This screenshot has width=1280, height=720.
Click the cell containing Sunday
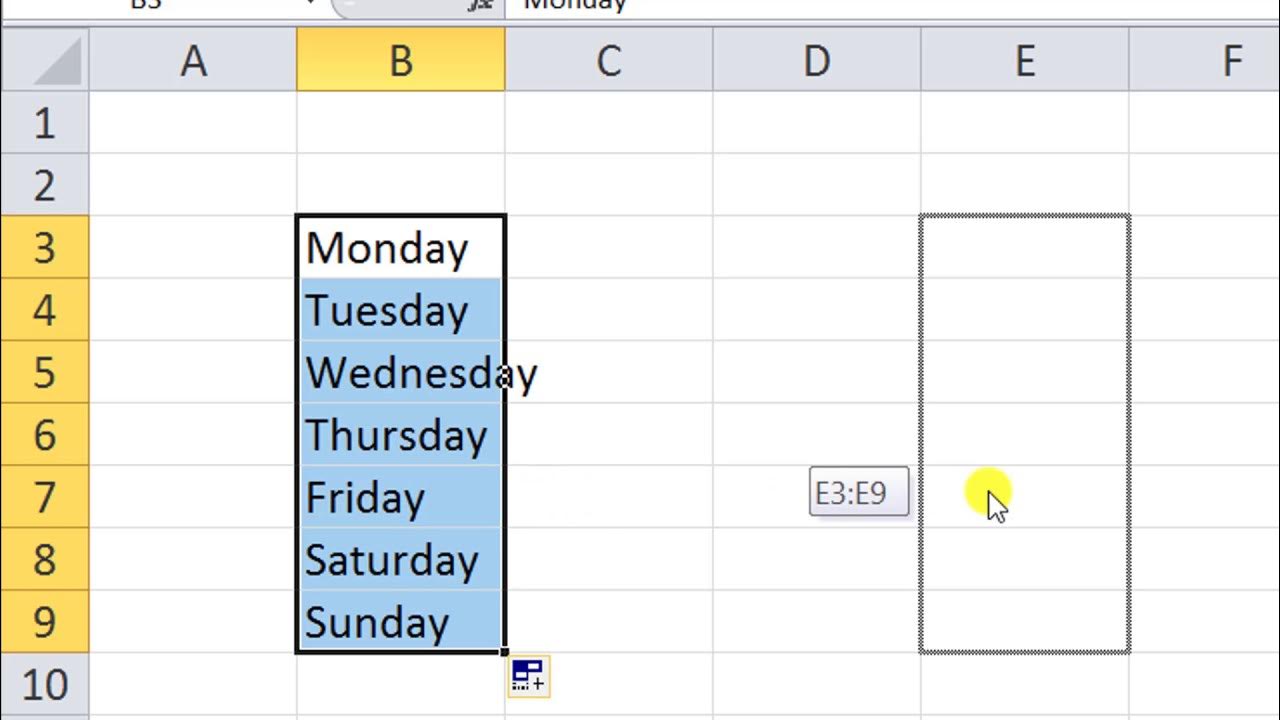click(401, 622)
